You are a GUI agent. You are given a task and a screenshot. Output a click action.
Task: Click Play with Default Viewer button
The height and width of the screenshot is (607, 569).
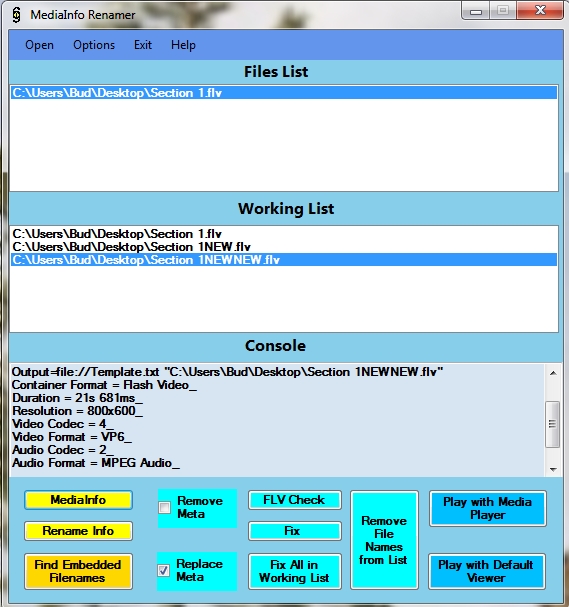click(487, 571)
